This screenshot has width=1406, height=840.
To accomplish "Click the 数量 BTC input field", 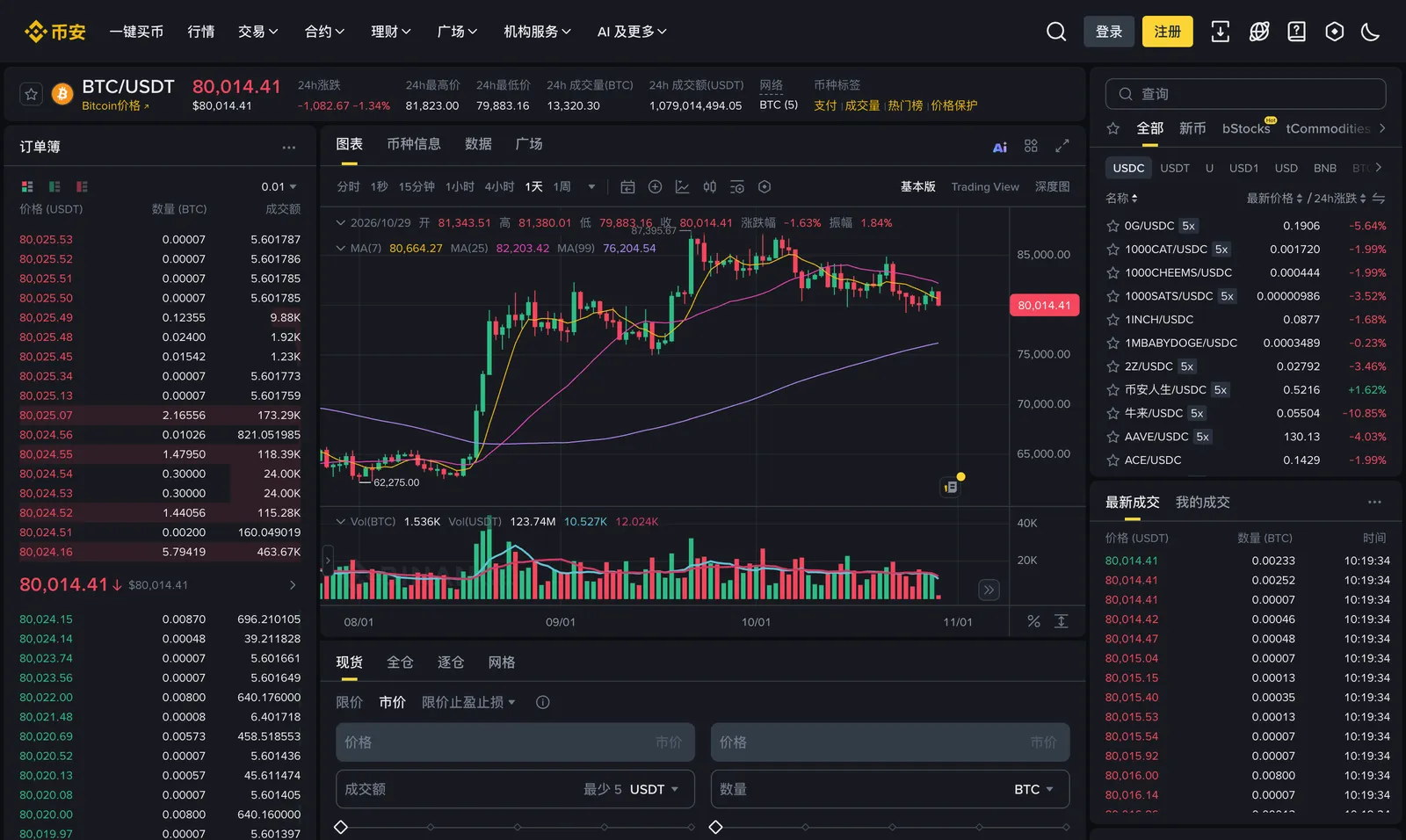I will click(x=890, y=789).
